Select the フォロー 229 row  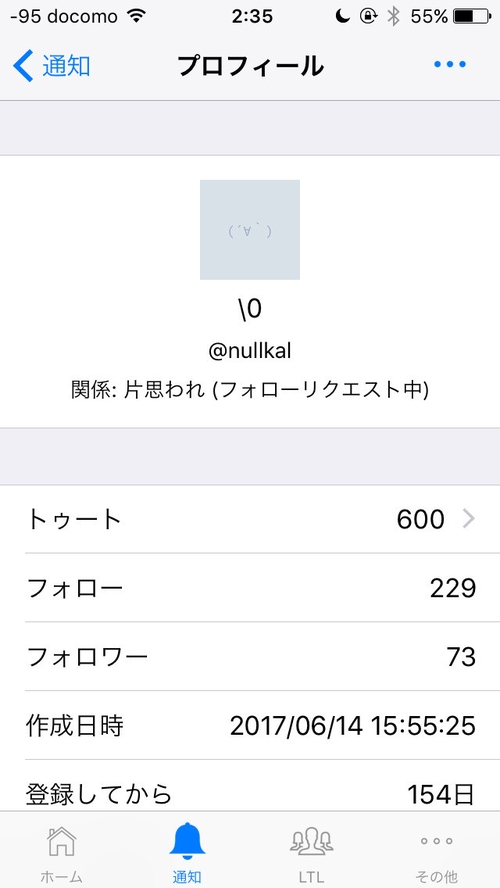[x=250, y=588]
